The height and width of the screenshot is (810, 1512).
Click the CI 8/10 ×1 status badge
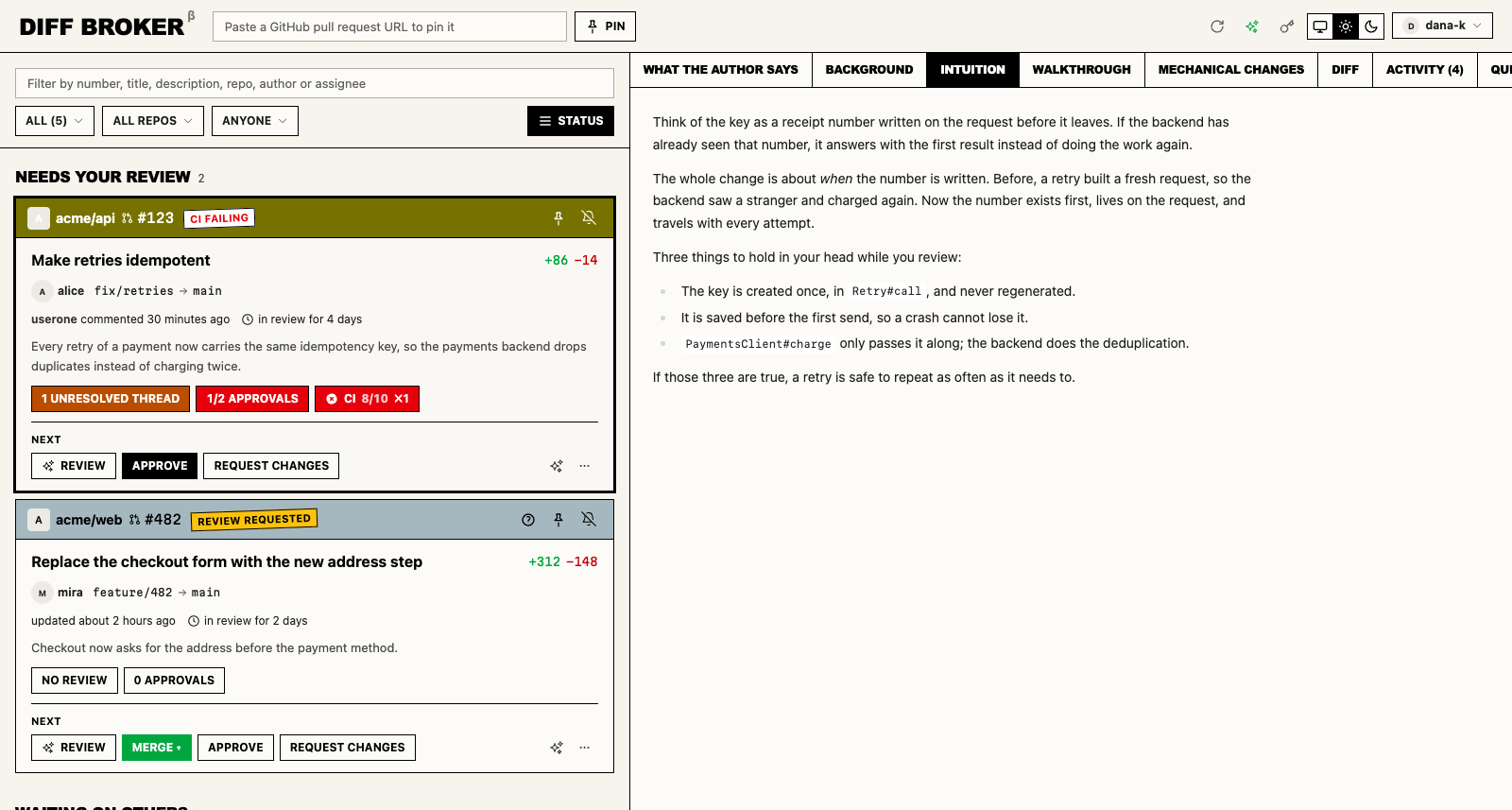367,399
